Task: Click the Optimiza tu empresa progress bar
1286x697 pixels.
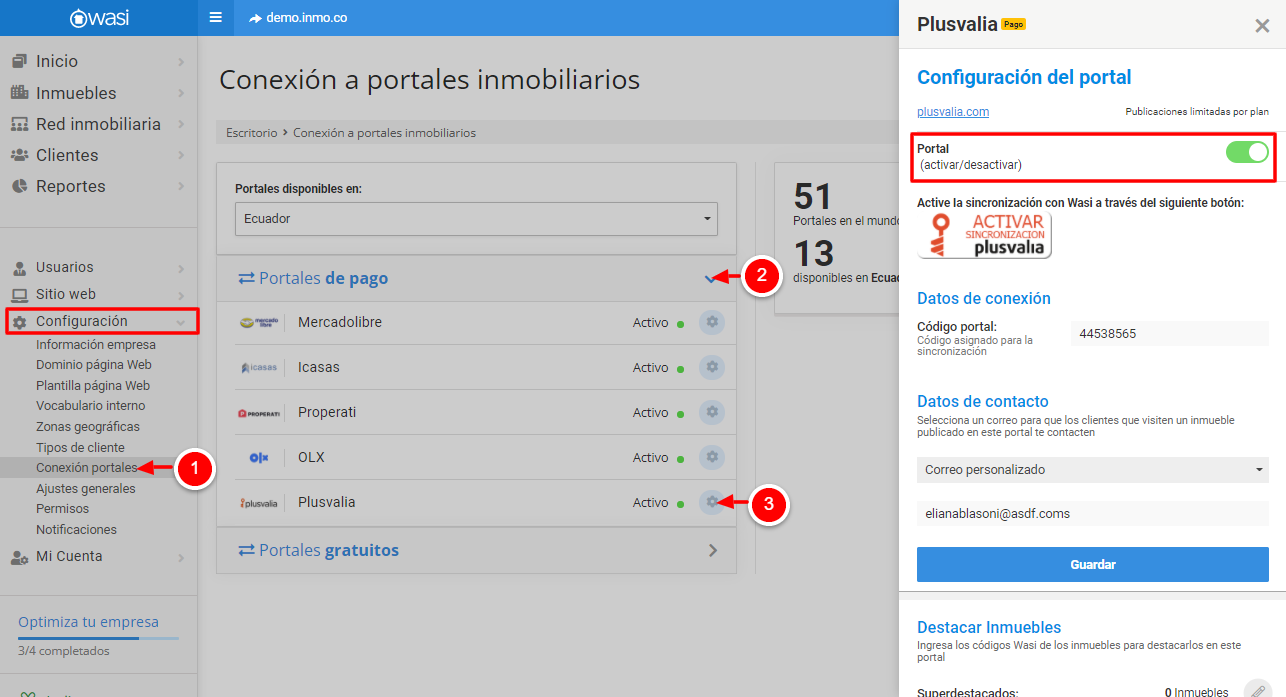Action: coord(98,637)
